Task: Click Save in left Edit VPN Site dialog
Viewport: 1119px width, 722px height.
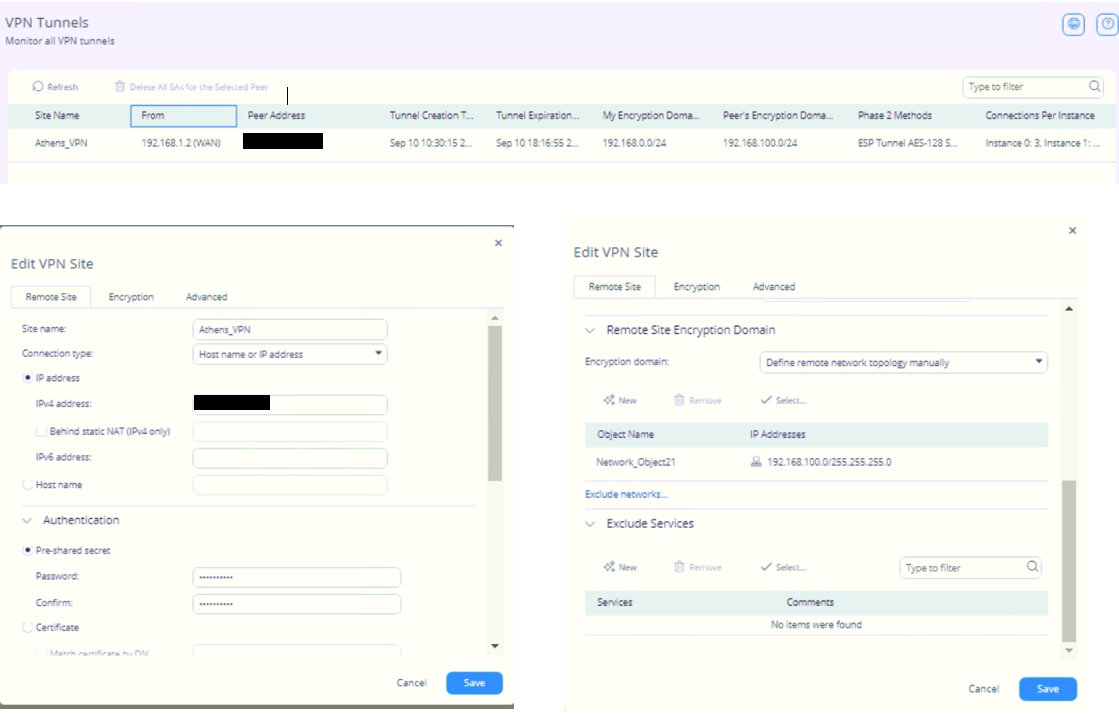Action: tap(475, 683)
